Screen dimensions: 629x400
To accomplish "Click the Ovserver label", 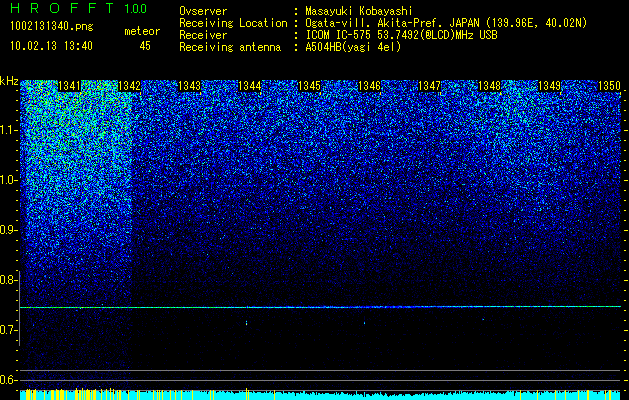I will pos(203,12).
